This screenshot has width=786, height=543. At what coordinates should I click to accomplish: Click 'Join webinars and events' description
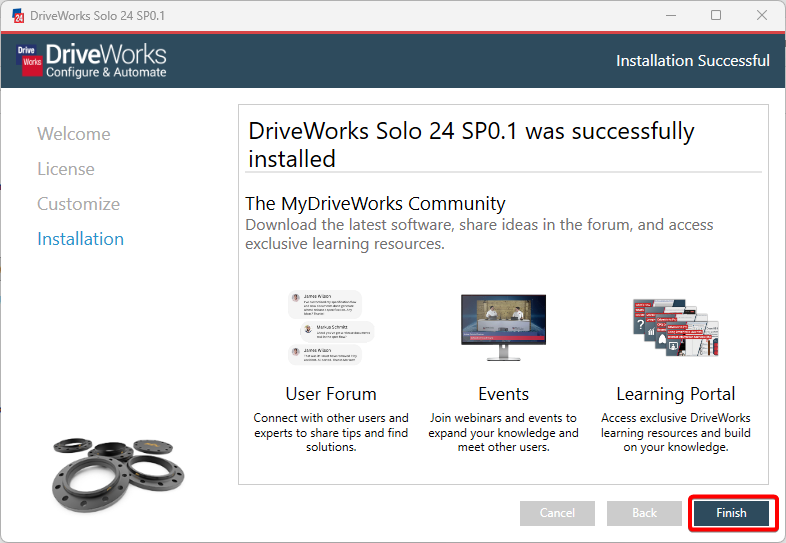[503, 432]
